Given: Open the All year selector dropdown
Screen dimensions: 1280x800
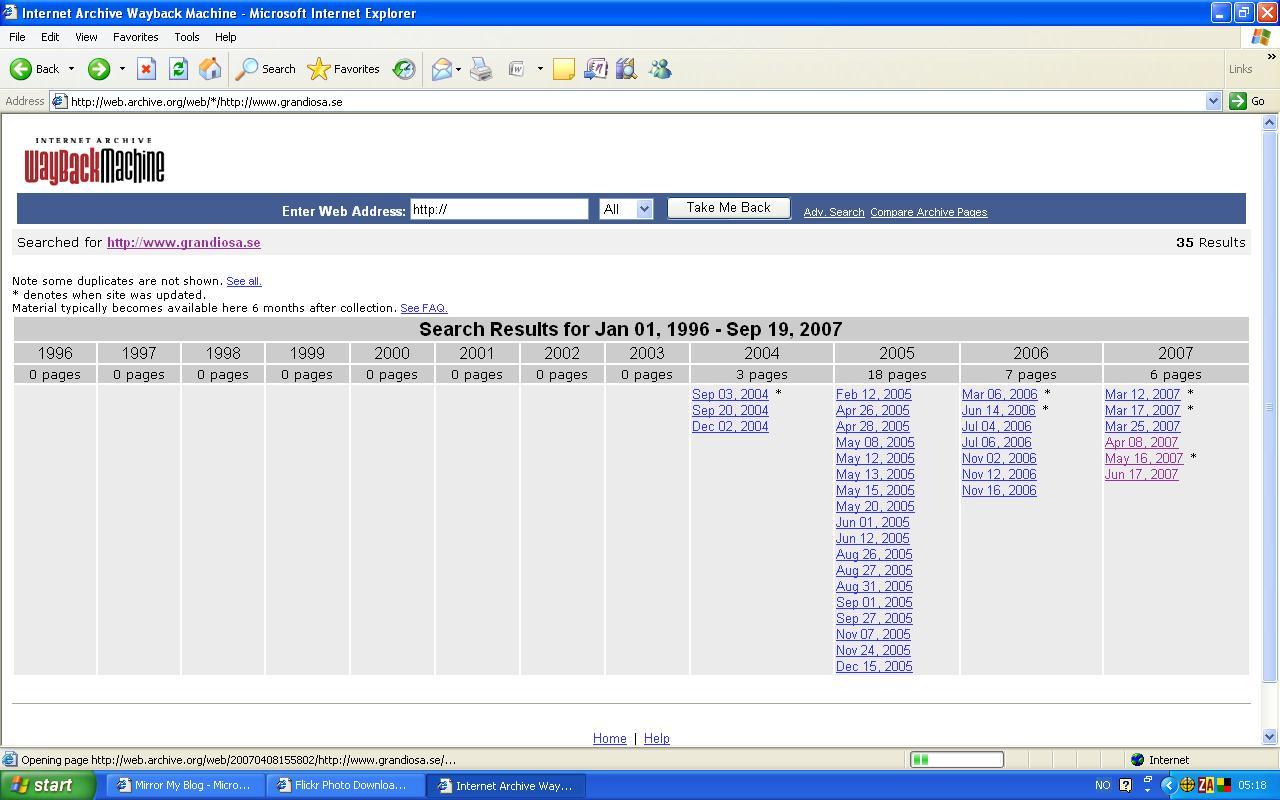Looking at the screenshot, I should point(626,209).
